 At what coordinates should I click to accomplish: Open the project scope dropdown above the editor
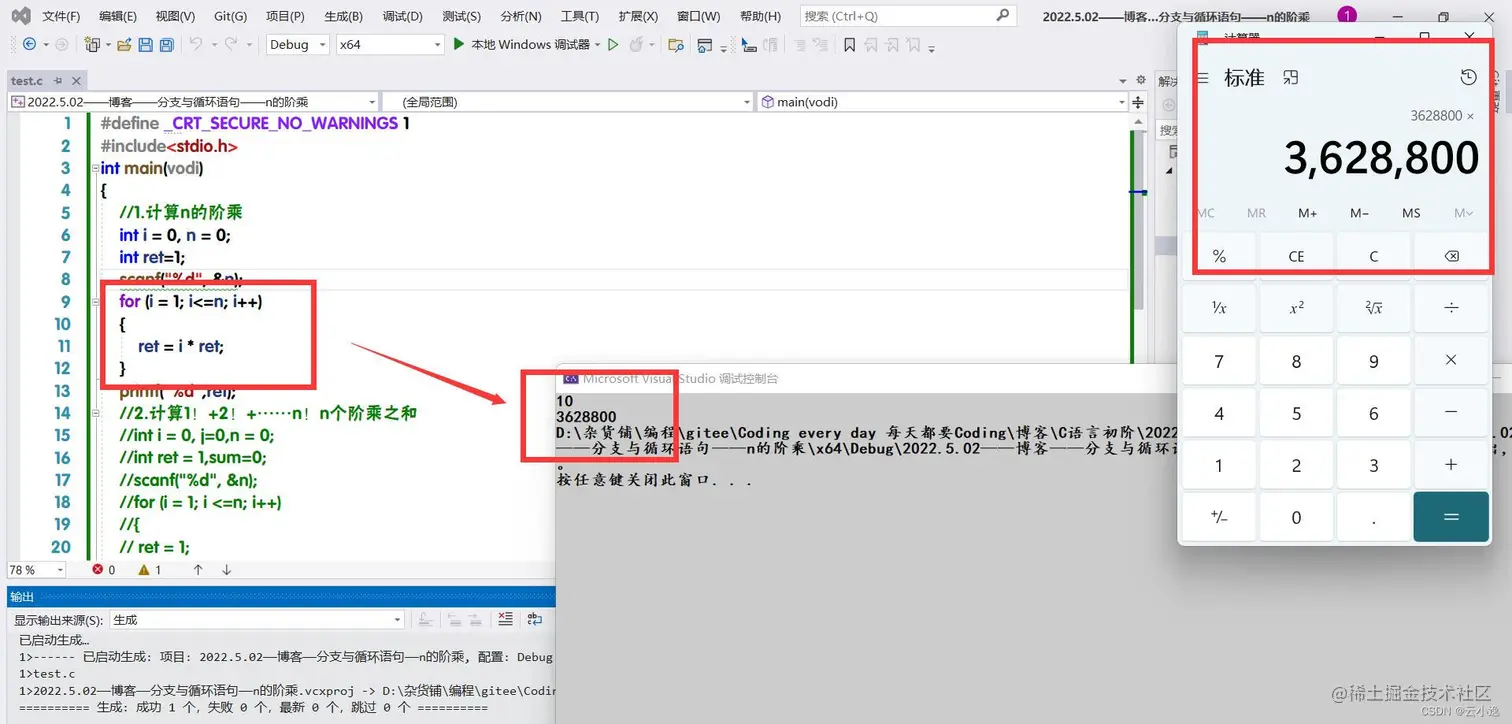click(193, 101)
